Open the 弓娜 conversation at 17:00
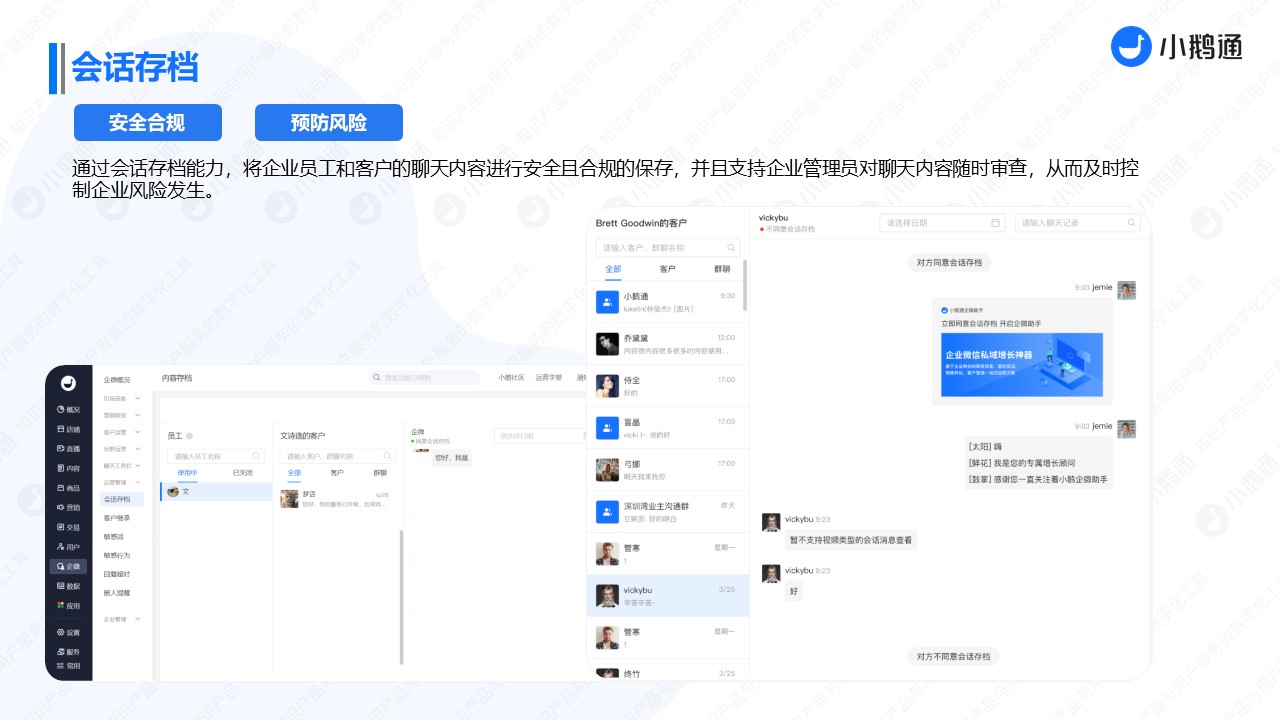1280x720 pixels. (x=668, y=470)
